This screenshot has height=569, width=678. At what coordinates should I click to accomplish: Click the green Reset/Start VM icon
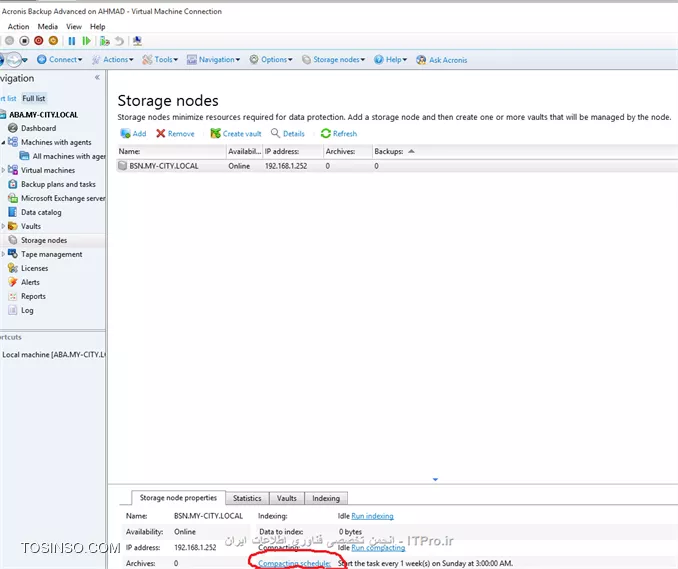(x=86, y=41)
